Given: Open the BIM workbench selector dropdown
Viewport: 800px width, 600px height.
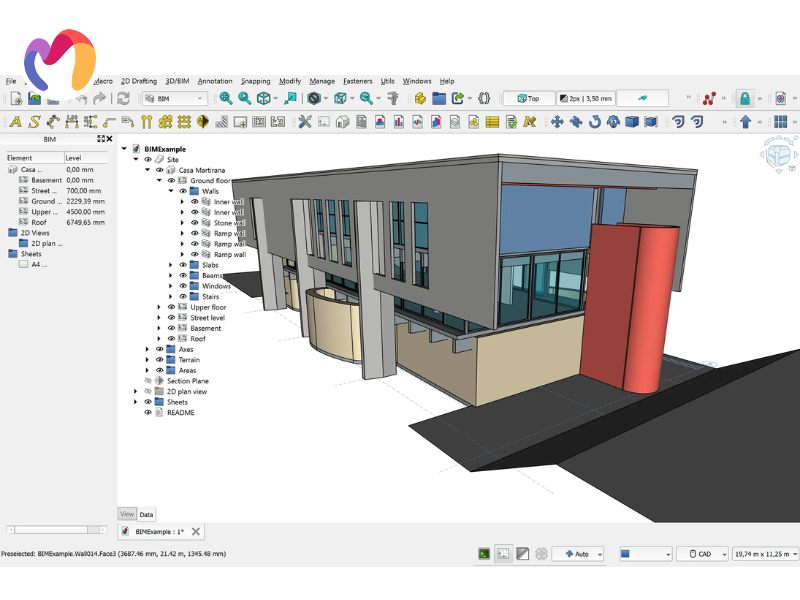Looking at the screenshot, I should pos(175,98).
